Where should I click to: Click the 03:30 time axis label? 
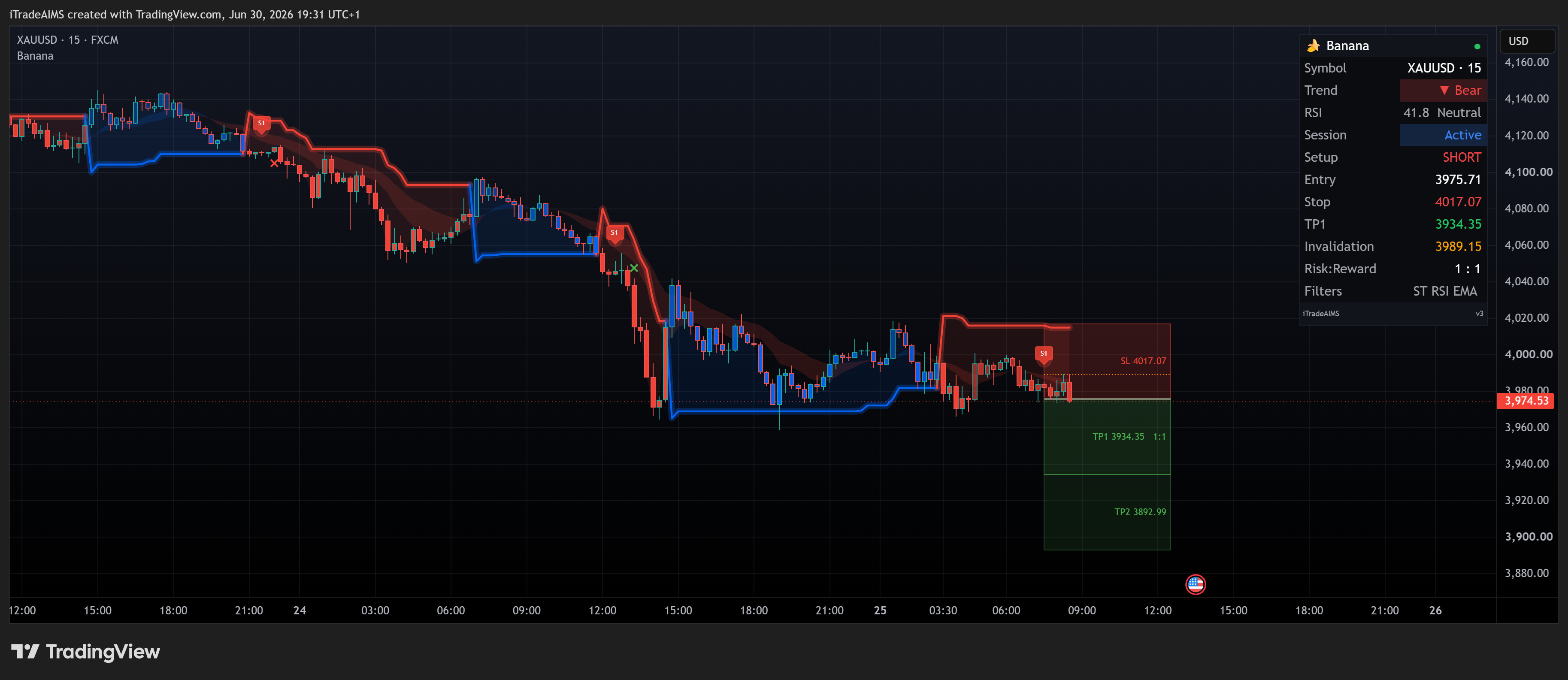click(943, 610)
